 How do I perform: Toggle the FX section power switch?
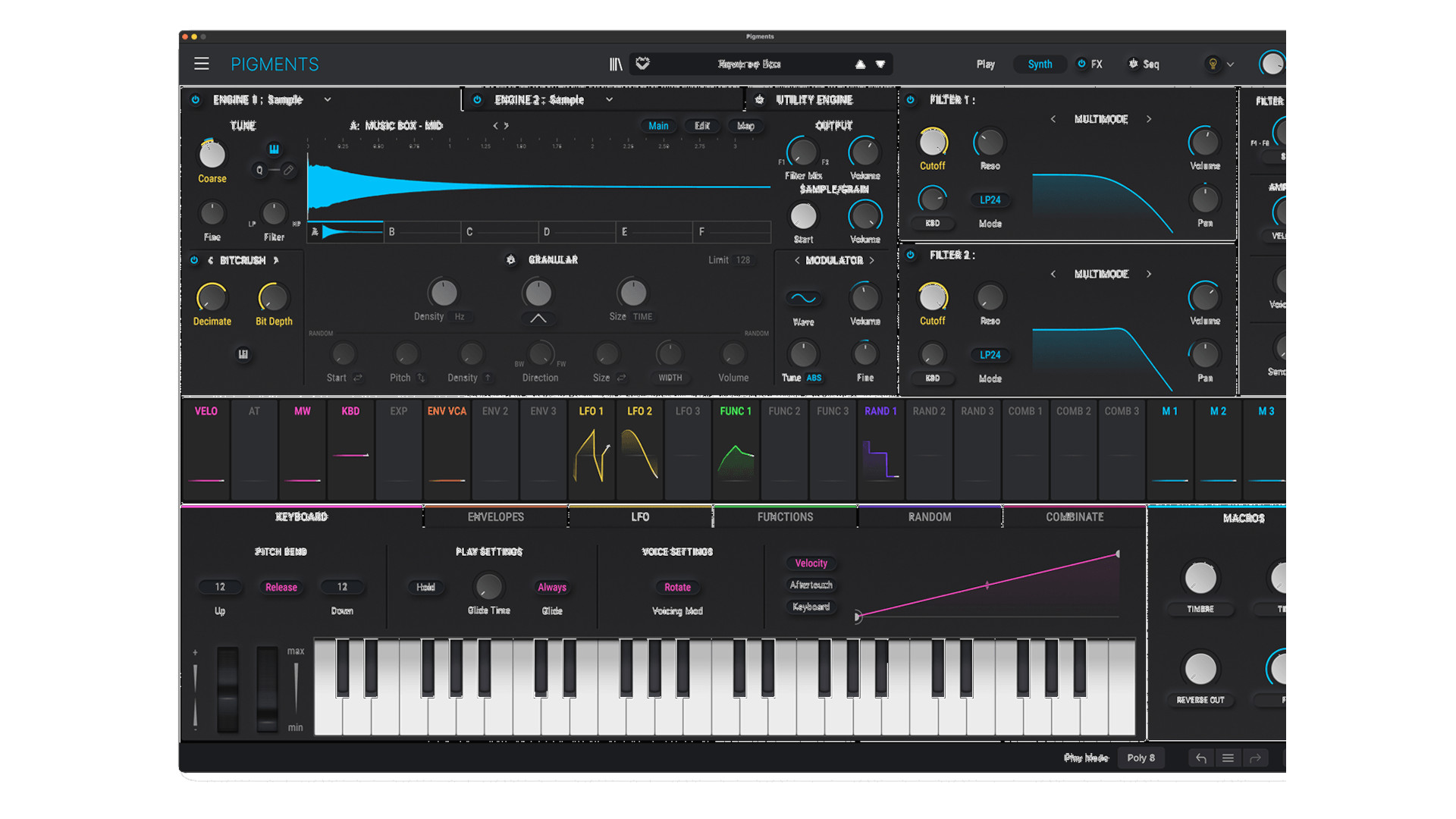pos(1081,64)
